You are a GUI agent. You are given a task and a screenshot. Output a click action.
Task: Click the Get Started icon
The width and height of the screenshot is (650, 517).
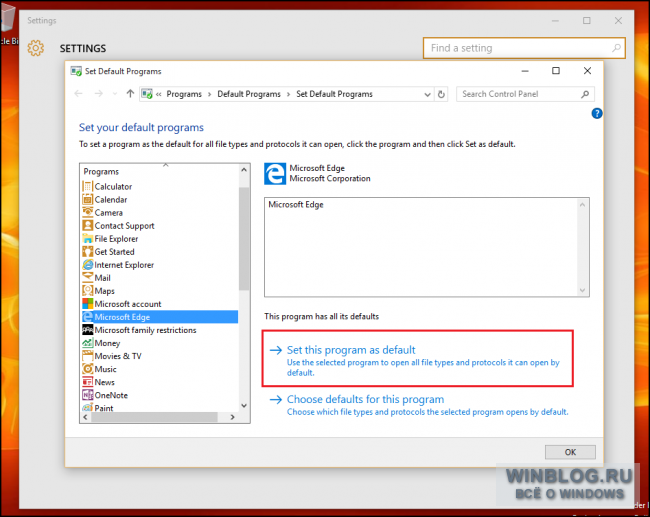coord(87,252)
